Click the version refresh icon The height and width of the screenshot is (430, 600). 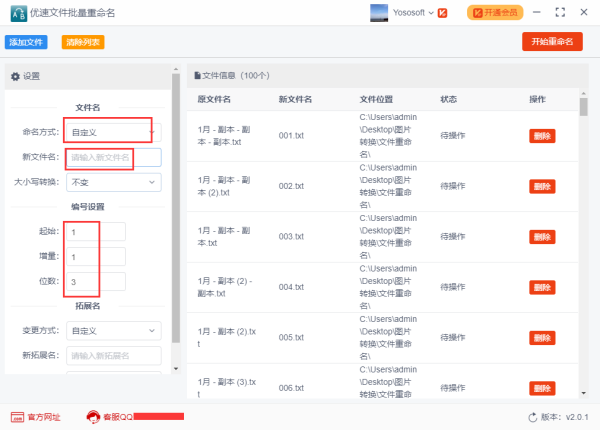[532, 417]
